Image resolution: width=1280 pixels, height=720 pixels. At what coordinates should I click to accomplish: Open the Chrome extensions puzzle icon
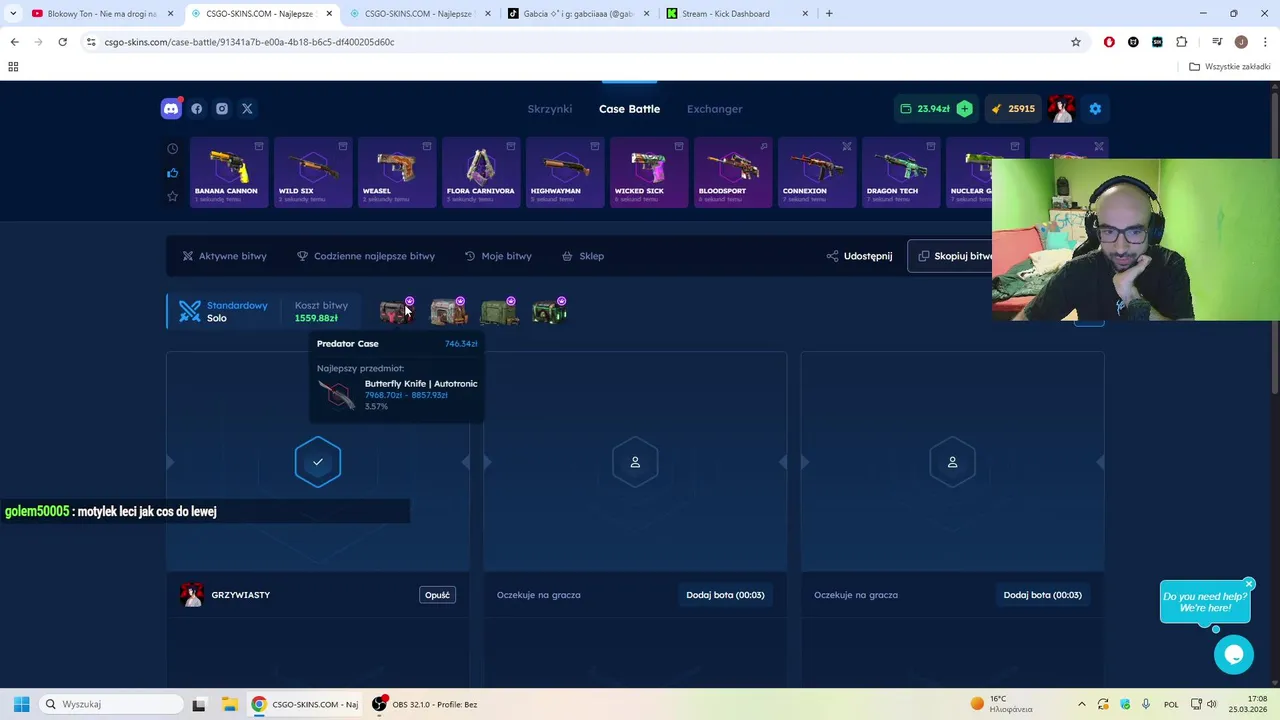point(1182,42)
